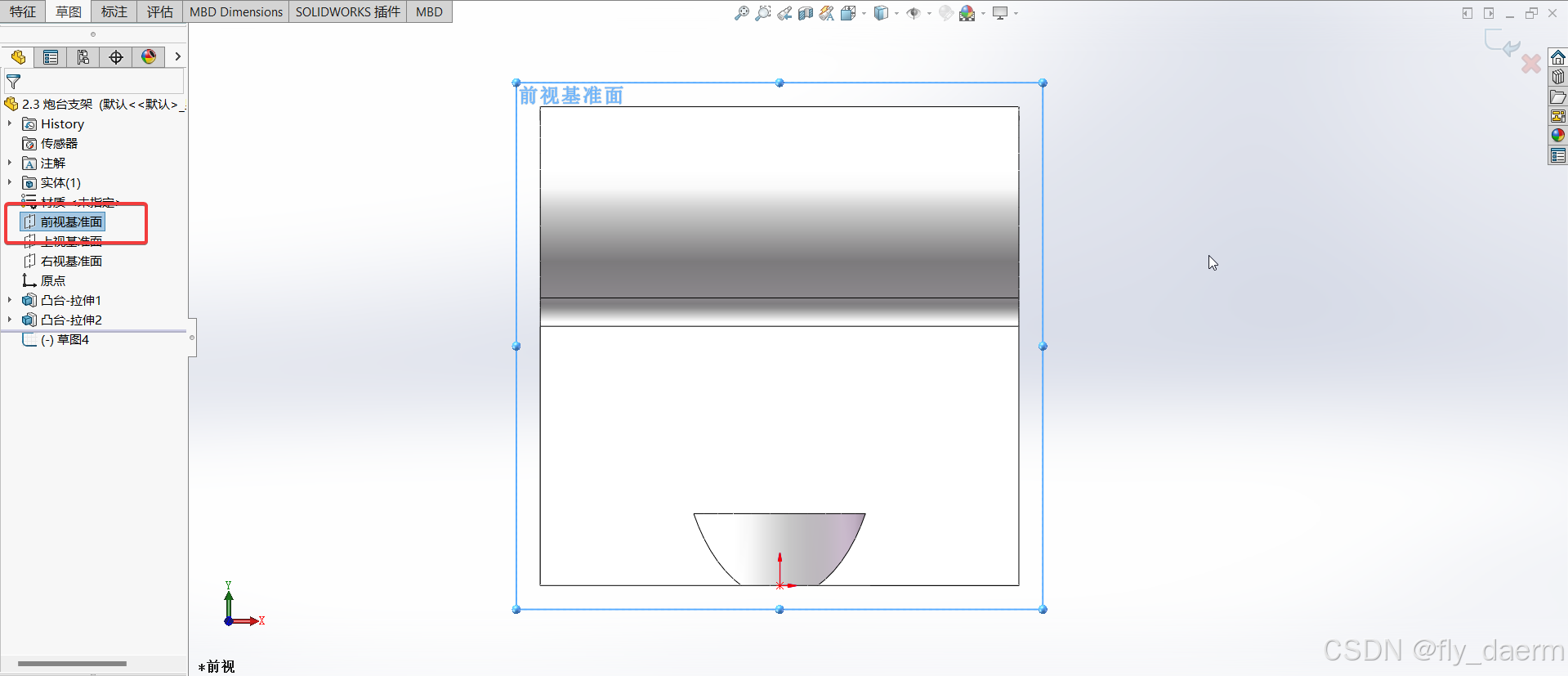Open the File Explorer folder tab
This screenshot has height=676, width=1568.
tap(1558, 96)
